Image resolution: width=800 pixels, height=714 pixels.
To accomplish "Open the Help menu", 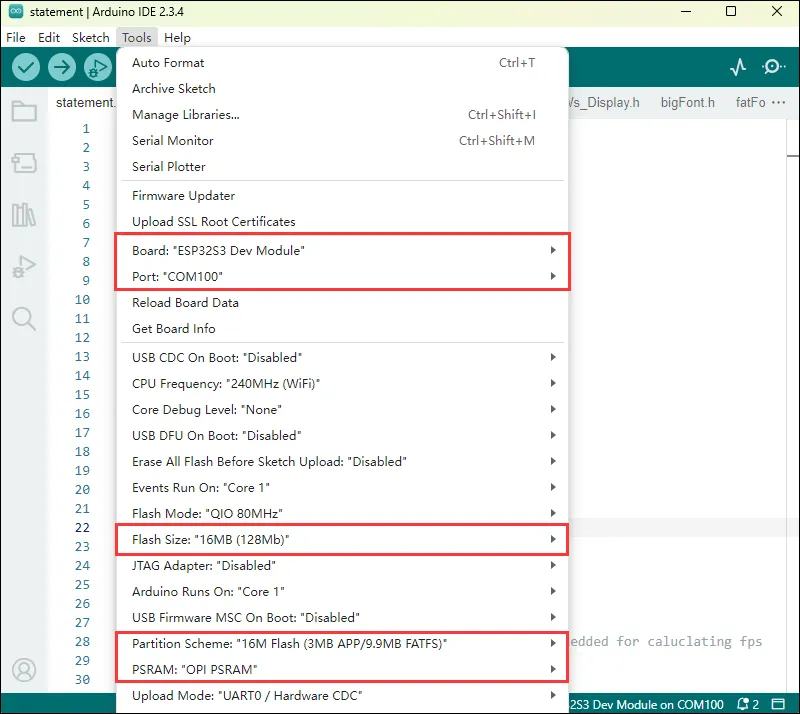I will [177, 38].
